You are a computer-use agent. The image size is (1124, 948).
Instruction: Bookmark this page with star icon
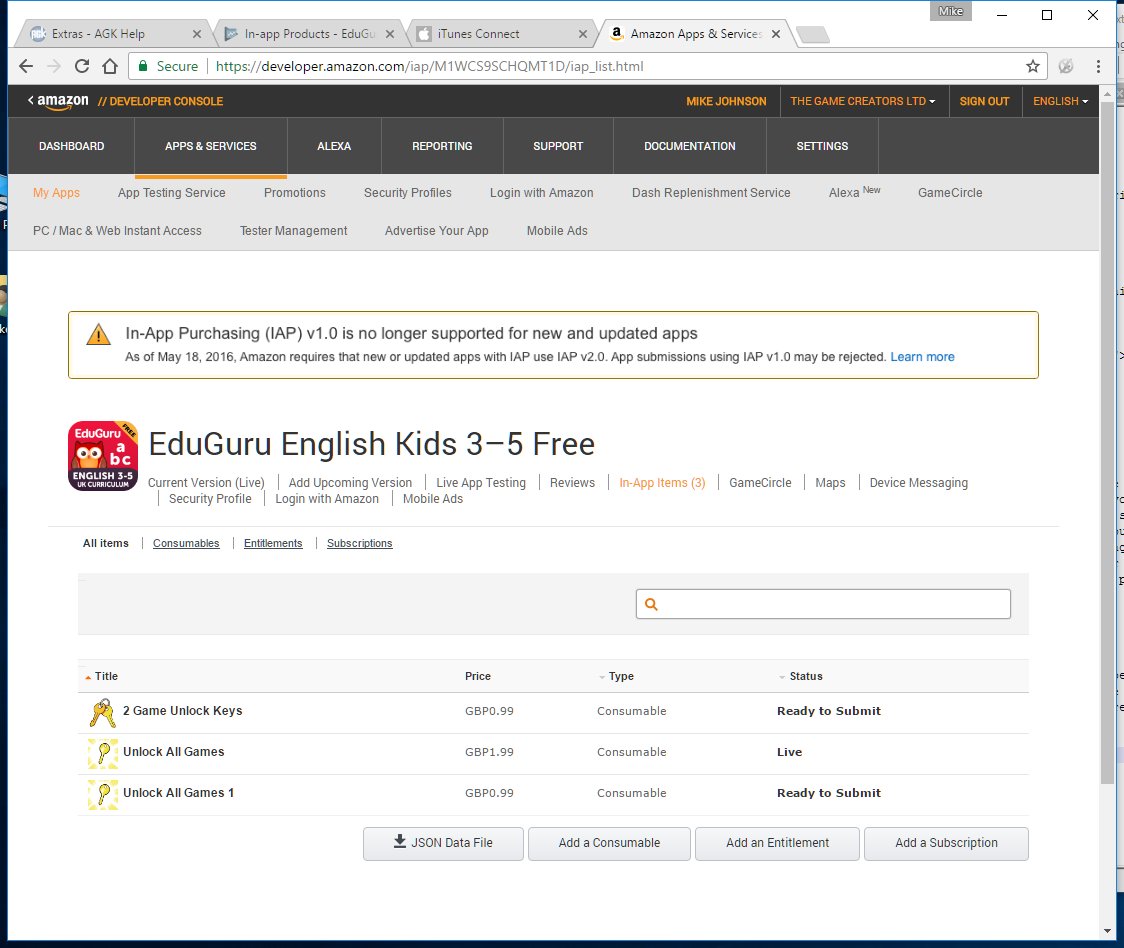tap(1032, 66)
